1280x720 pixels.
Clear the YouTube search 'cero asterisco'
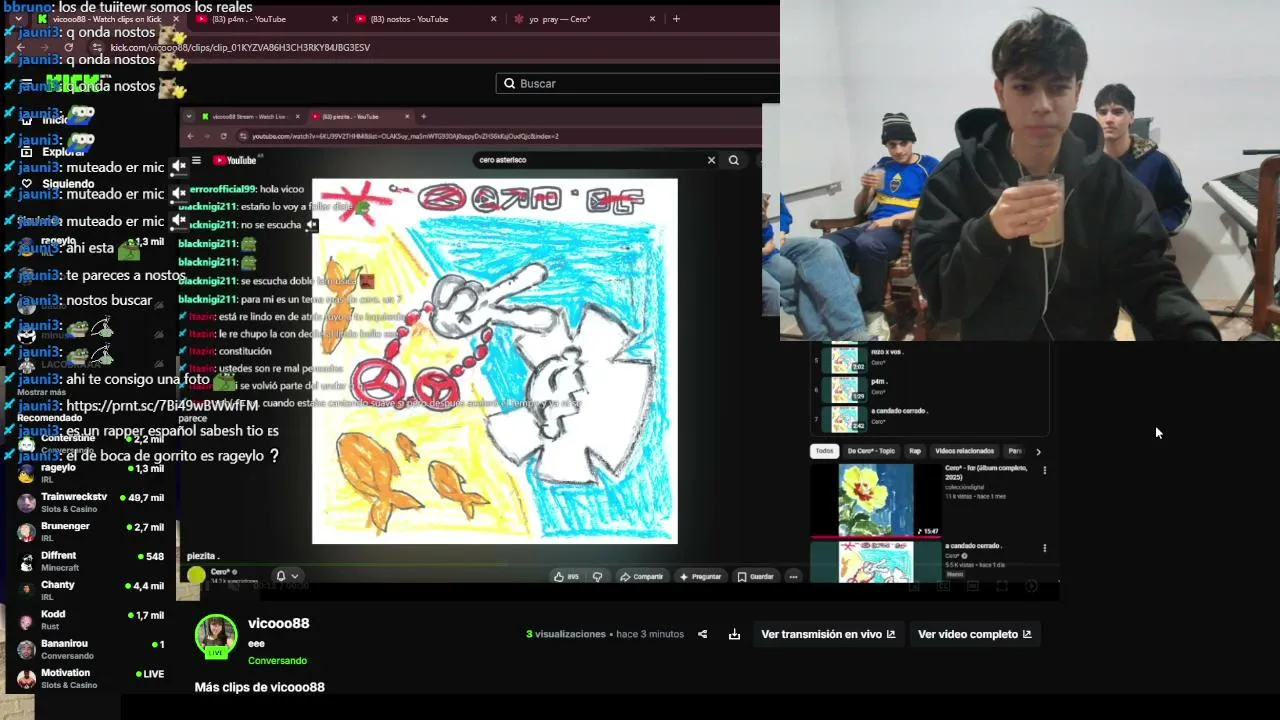click(x=711, y=160)
